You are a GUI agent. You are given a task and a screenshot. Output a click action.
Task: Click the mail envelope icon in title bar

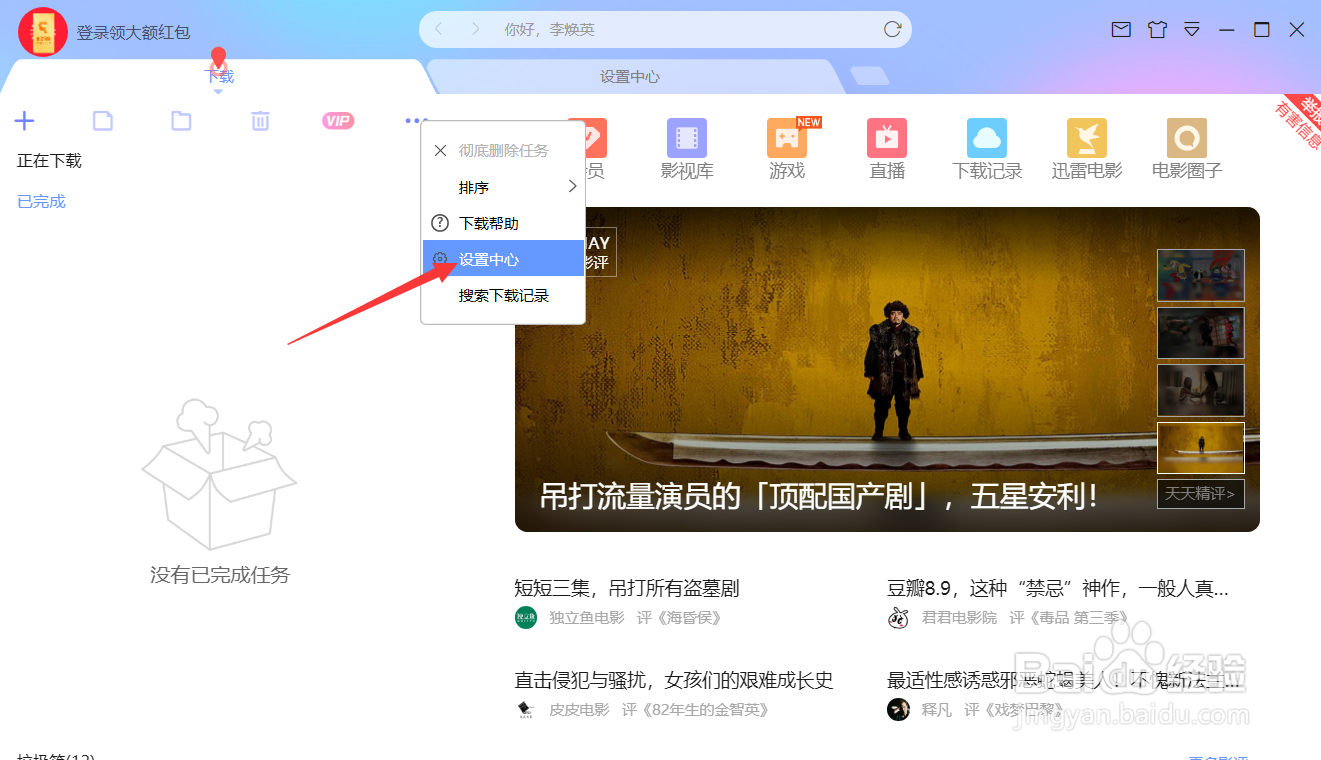pyautogui.click(x=1121, y=30)
